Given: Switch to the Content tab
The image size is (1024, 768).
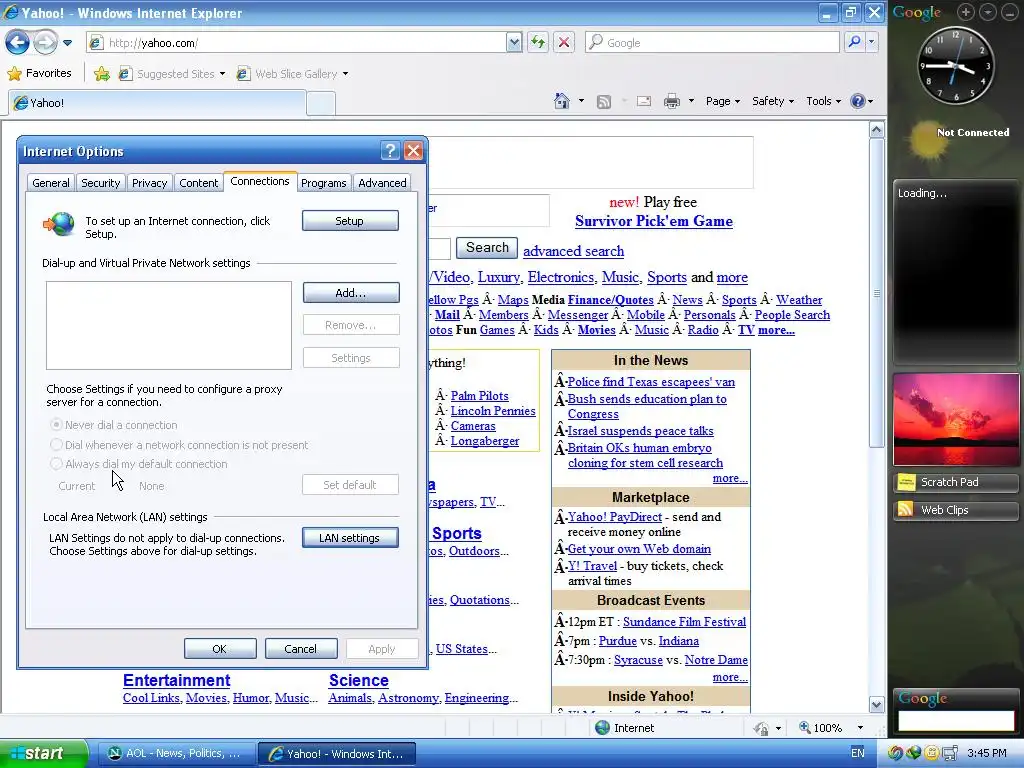Looking at the screenshot, I should (199, 183).
